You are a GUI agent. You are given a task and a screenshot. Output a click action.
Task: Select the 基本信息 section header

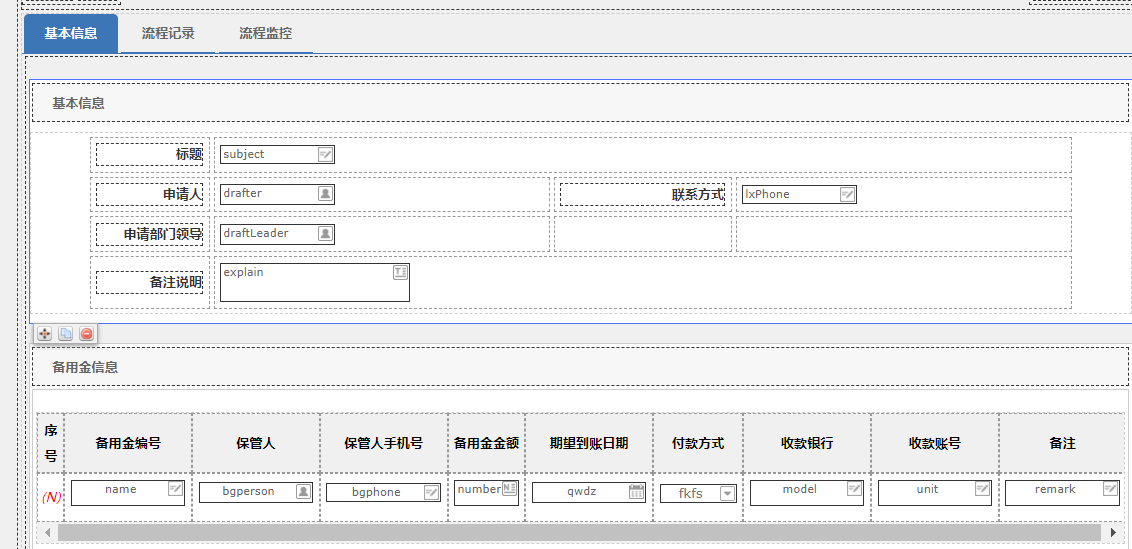point(580,103)
